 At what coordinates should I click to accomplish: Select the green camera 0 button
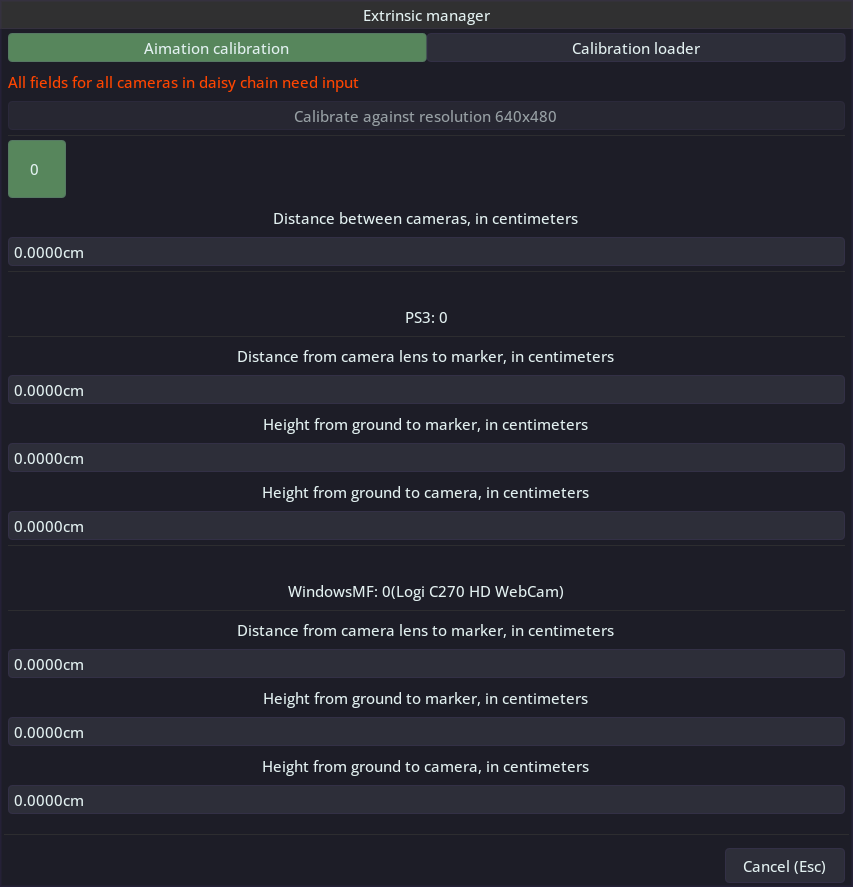(36, 169)
